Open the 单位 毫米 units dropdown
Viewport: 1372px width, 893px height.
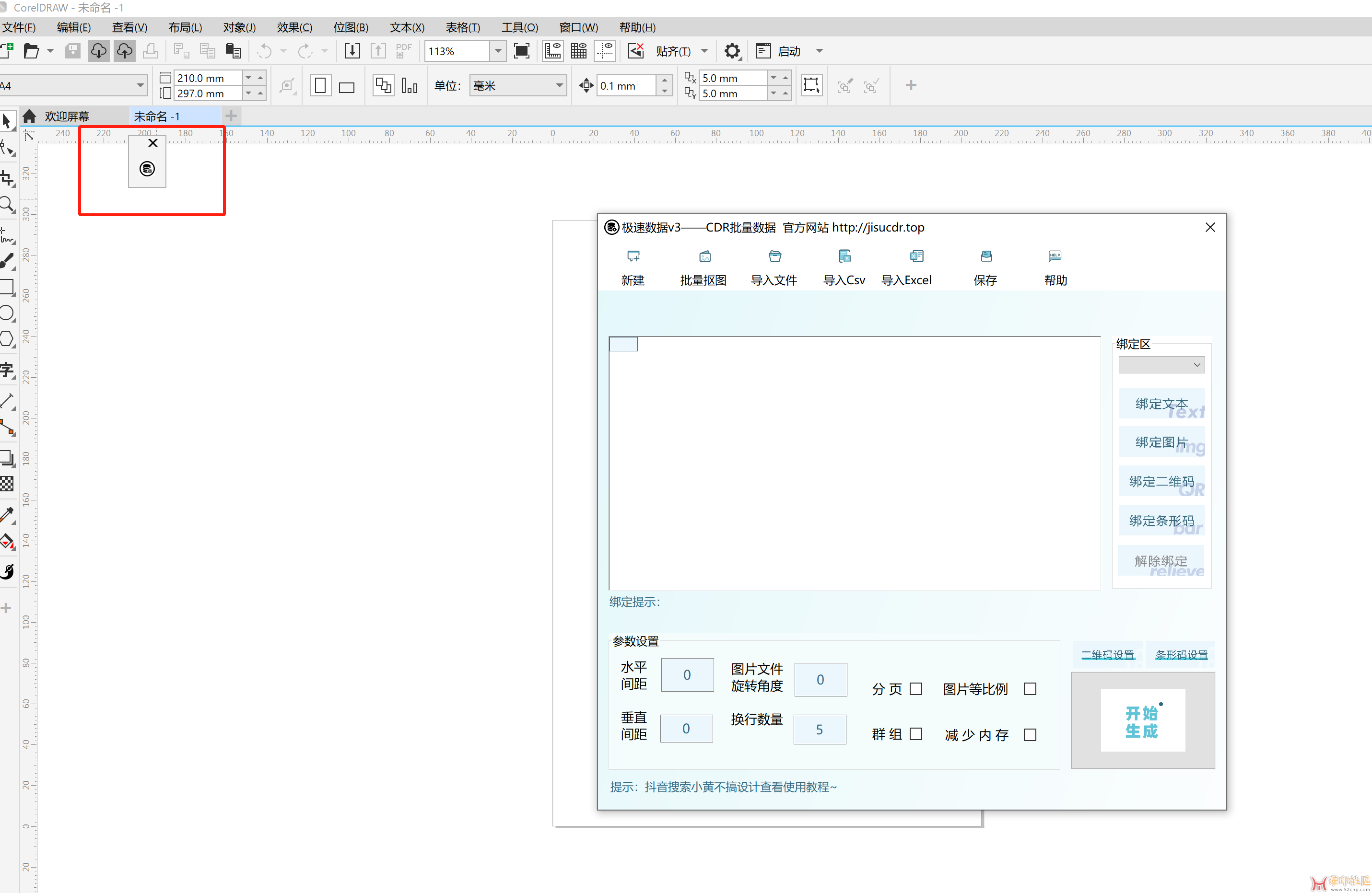point(559,86)
